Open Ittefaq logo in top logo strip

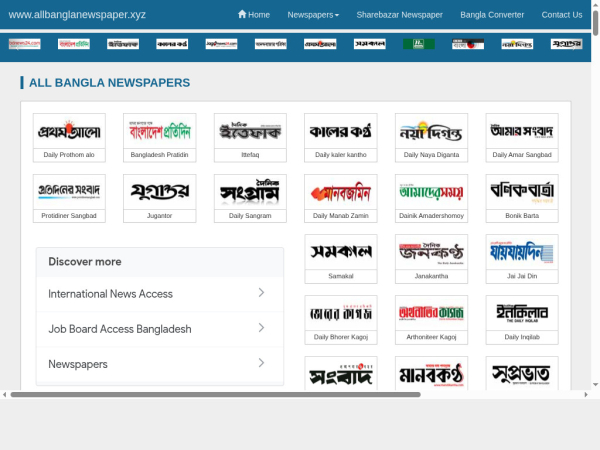click(x=123, y=44)
